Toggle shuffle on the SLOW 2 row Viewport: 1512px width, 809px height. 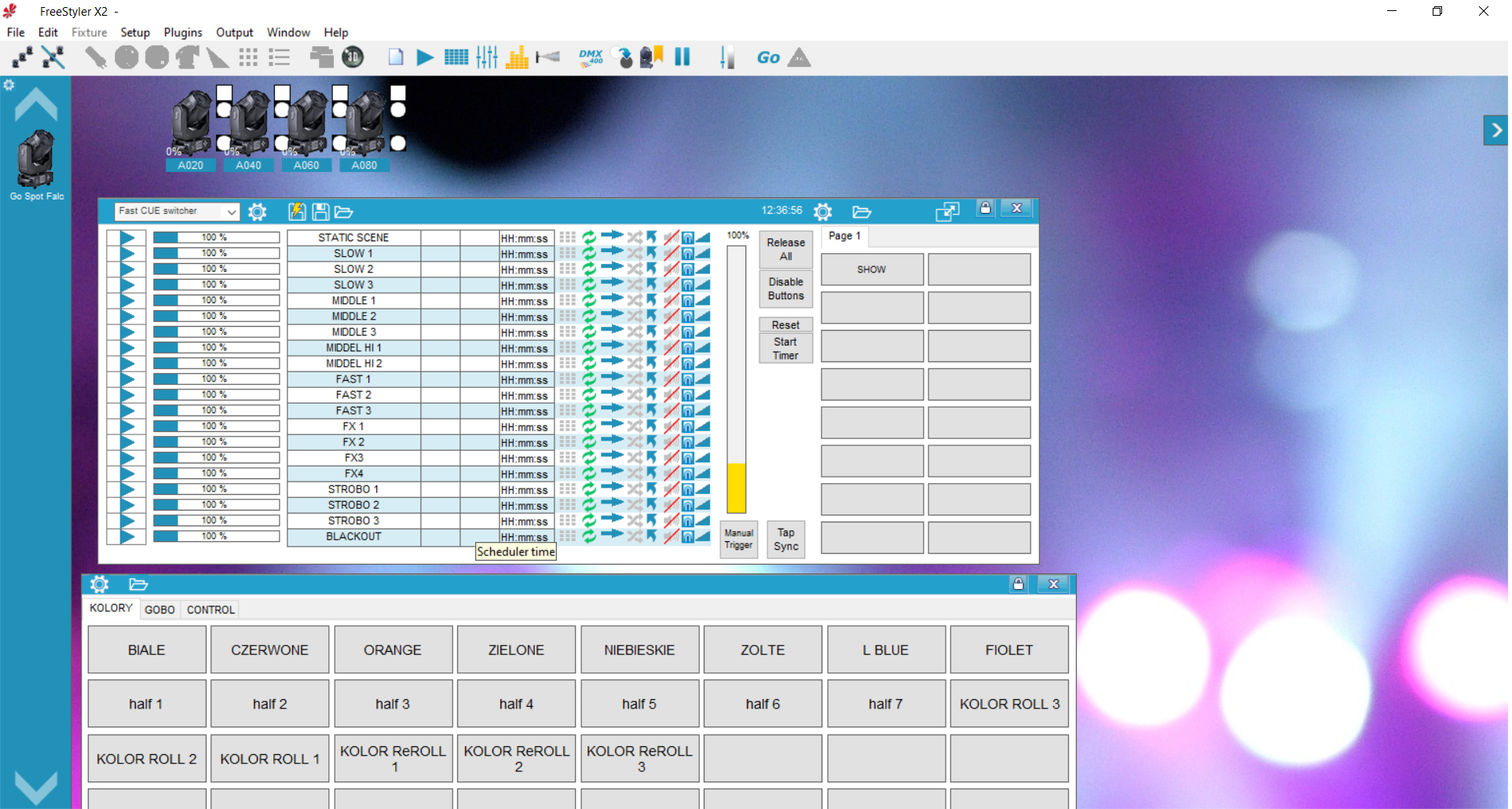click(634, 269)
